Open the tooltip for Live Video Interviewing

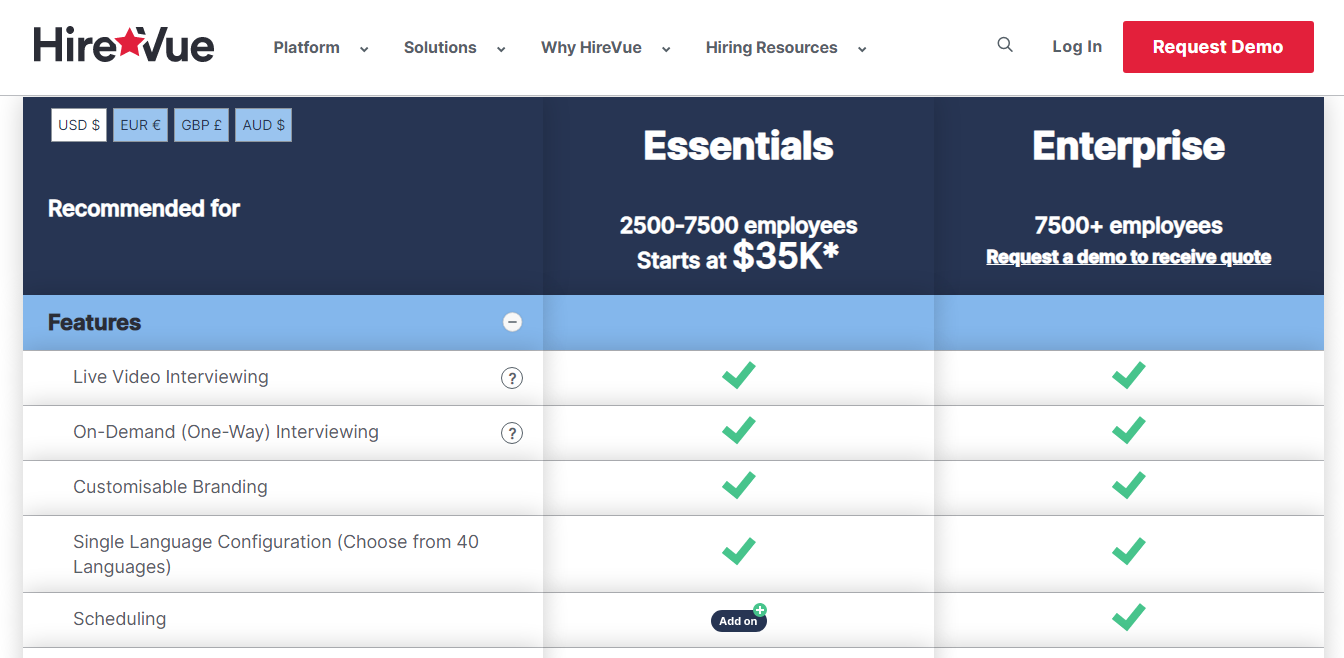511,378
